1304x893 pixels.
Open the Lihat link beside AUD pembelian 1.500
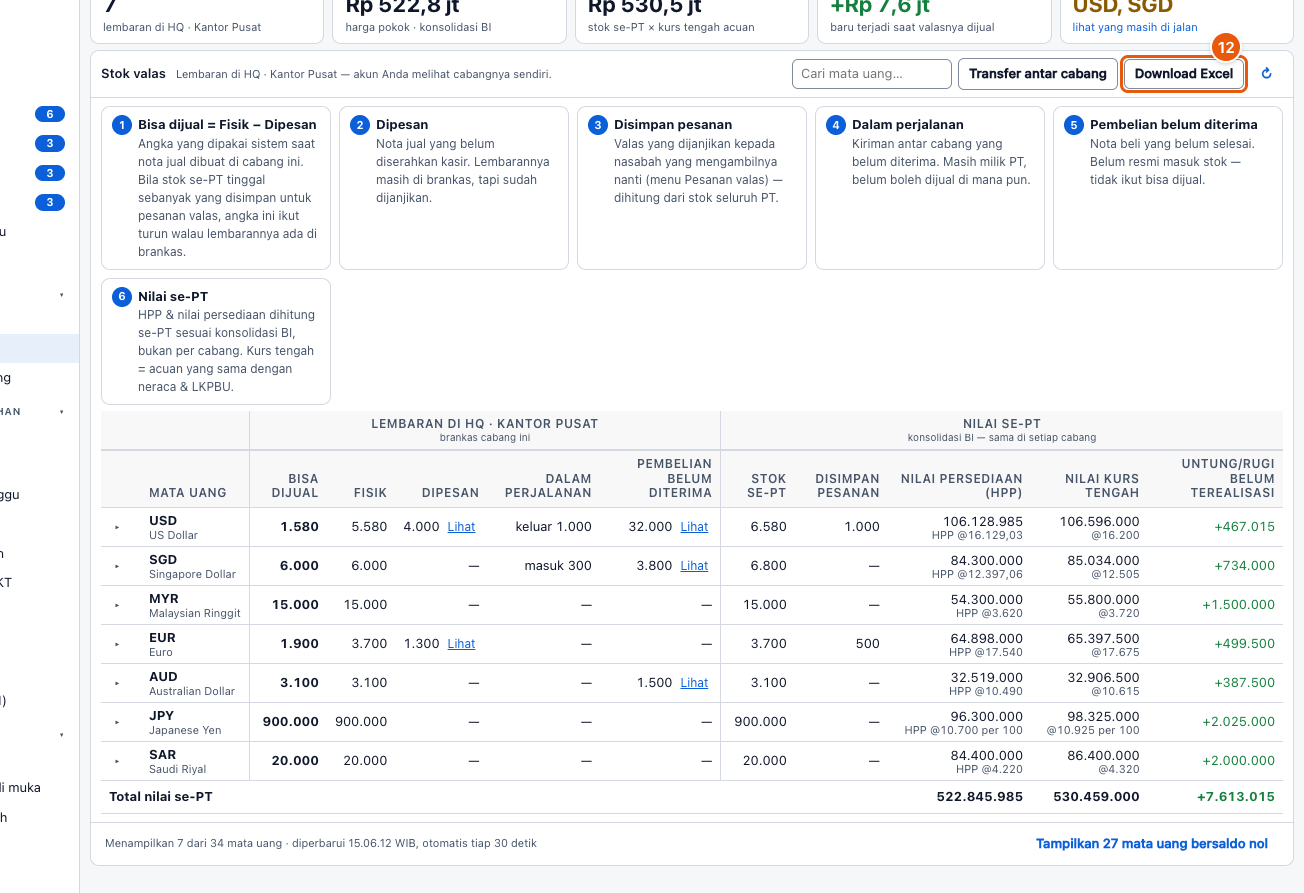pos(694,683)
